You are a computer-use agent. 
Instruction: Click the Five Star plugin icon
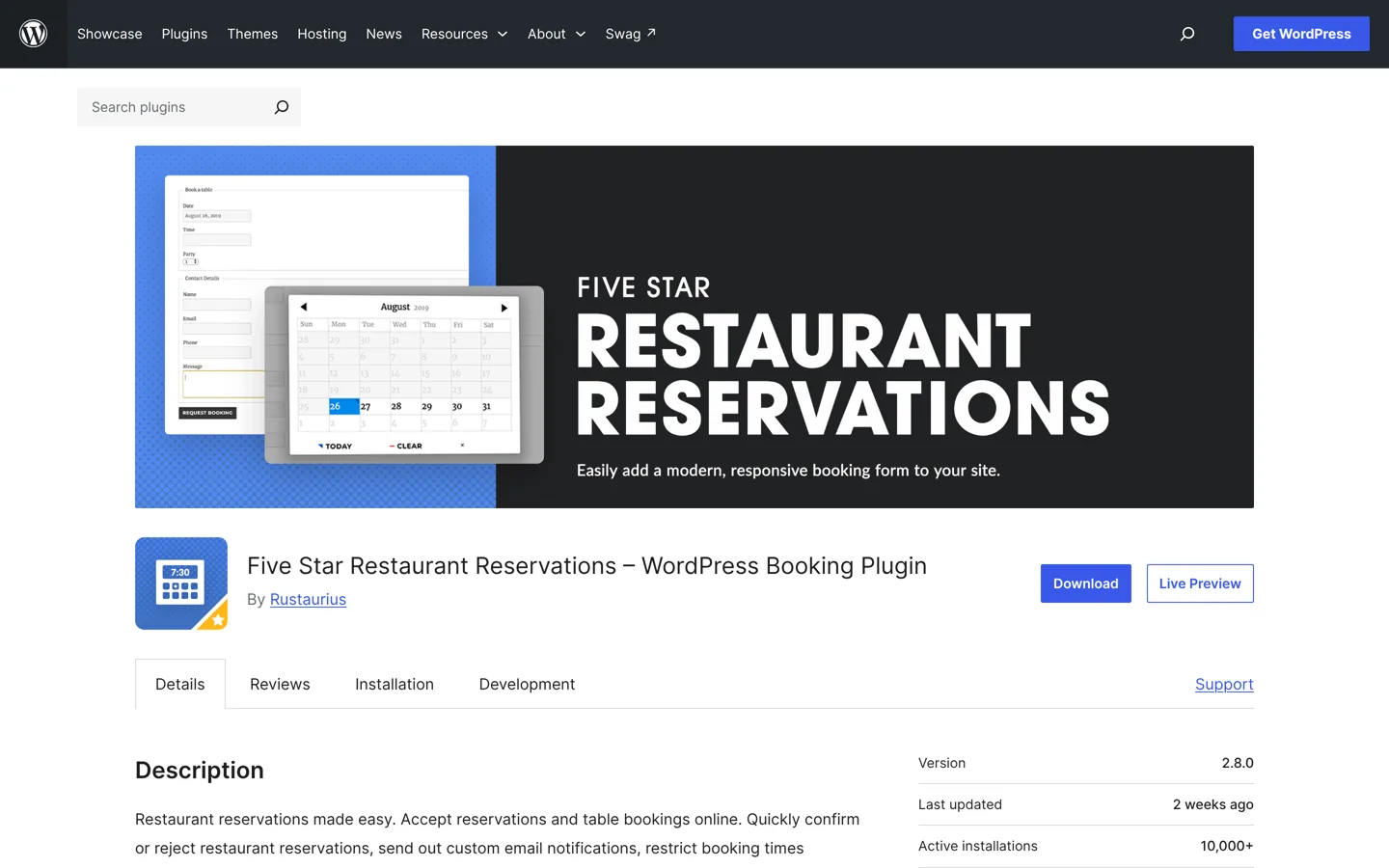[181, 583]
